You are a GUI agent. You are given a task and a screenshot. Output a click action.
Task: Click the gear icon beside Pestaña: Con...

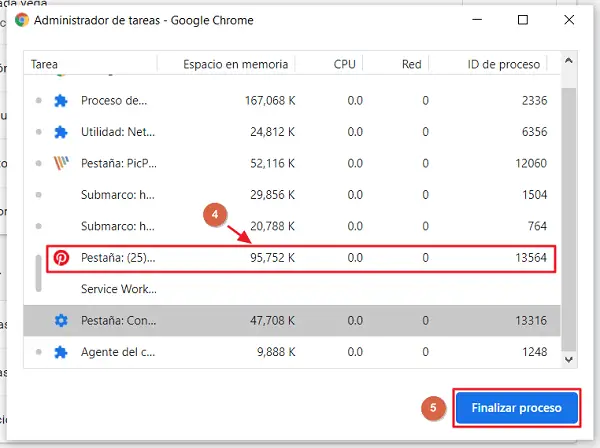61,320
